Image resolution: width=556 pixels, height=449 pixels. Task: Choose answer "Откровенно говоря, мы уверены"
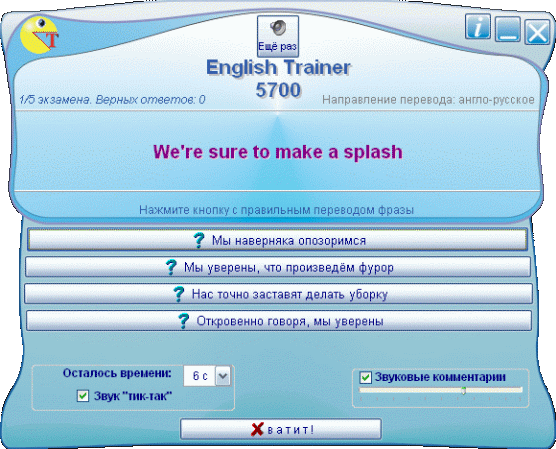(279, 321)
